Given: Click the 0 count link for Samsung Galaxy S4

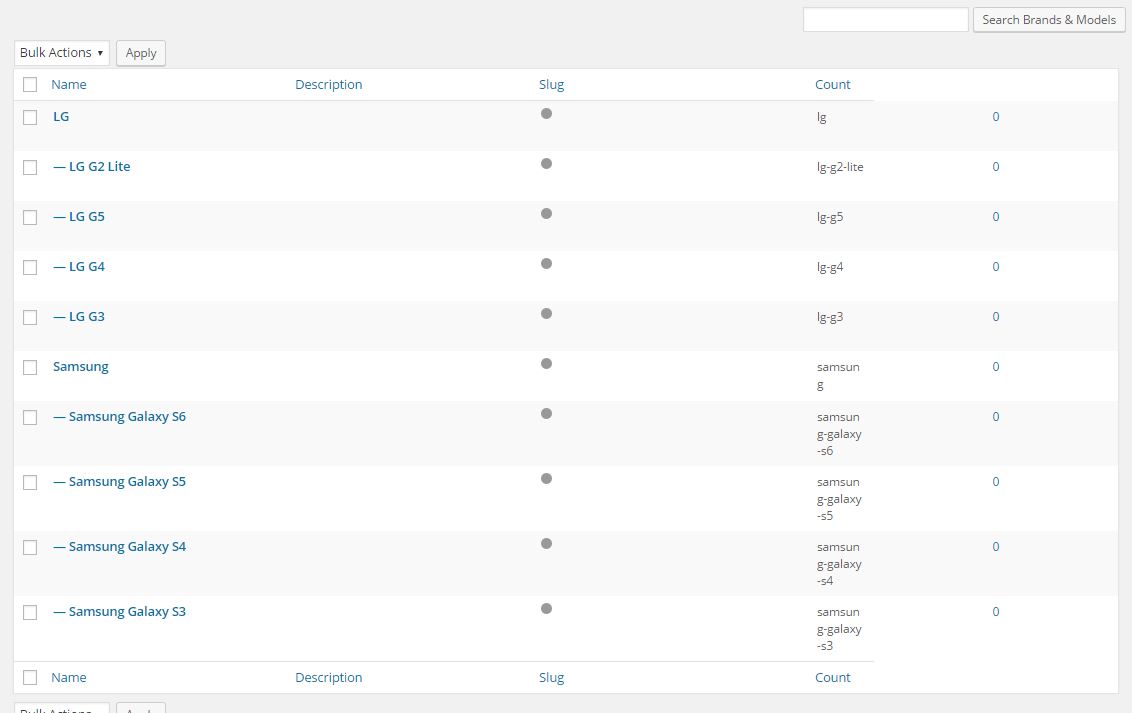Looking at the screenshot, I should (996, 546).
